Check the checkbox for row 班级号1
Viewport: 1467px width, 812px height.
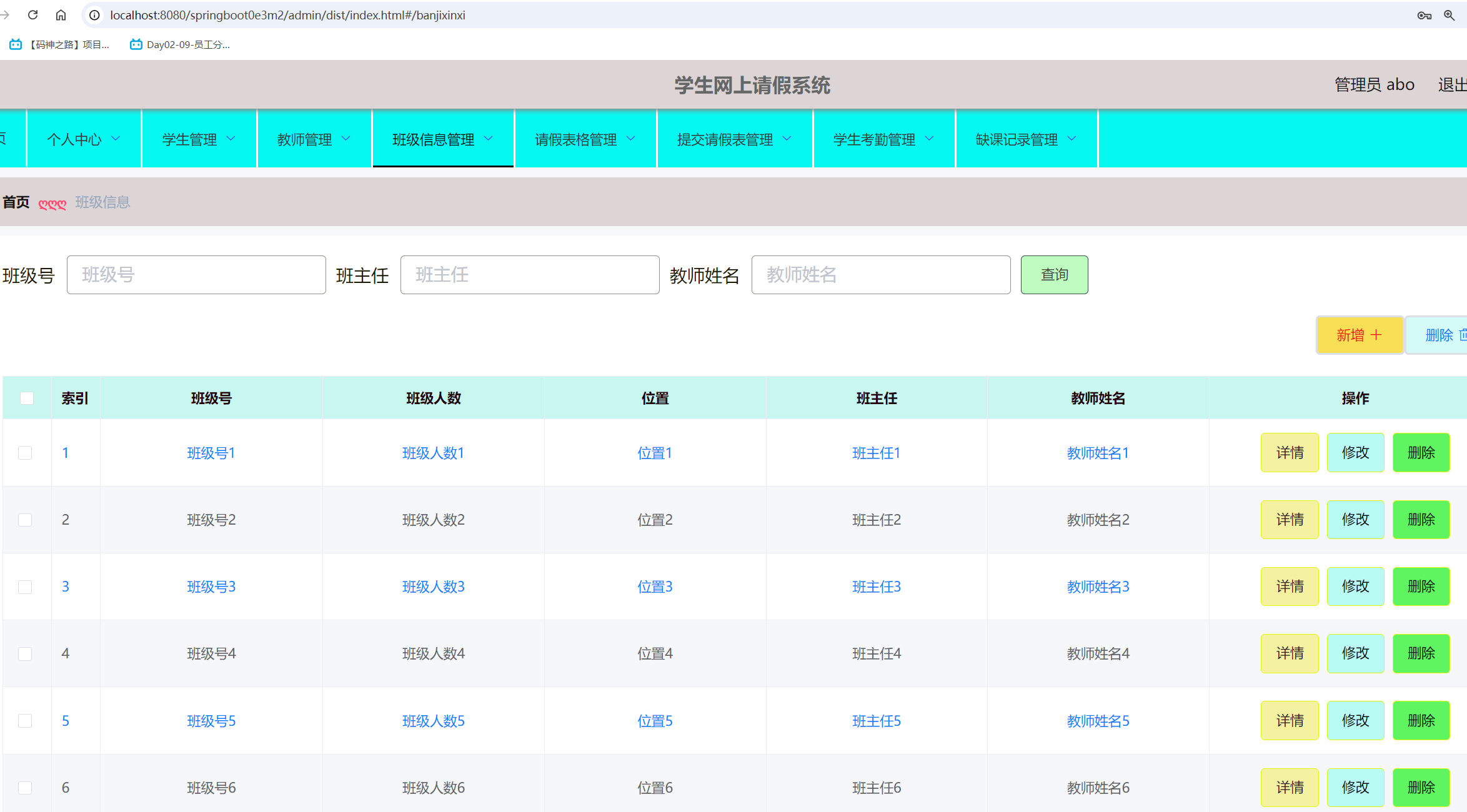coord(26,453)
